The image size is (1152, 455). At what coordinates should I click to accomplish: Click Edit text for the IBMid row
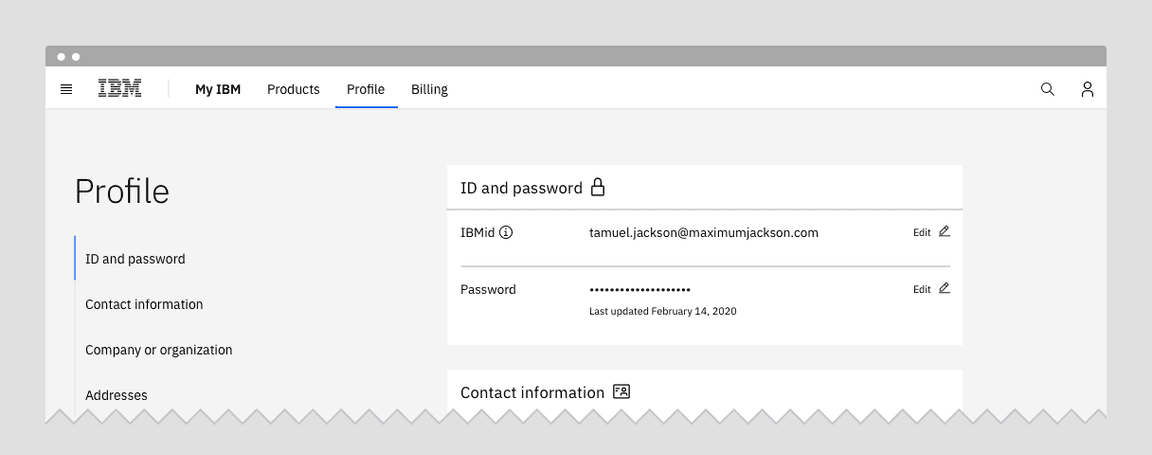921,233
